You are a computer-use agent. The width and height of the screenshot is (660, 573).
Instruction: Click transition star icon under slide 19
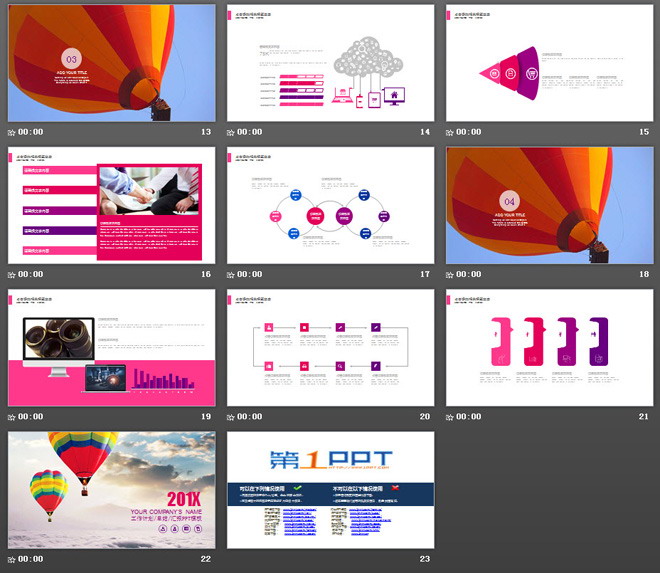[x=12, y=417]
